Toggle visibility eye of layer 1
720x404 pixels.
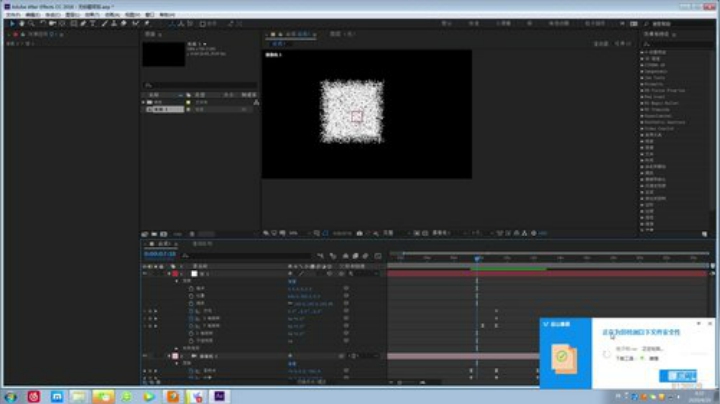145,274
